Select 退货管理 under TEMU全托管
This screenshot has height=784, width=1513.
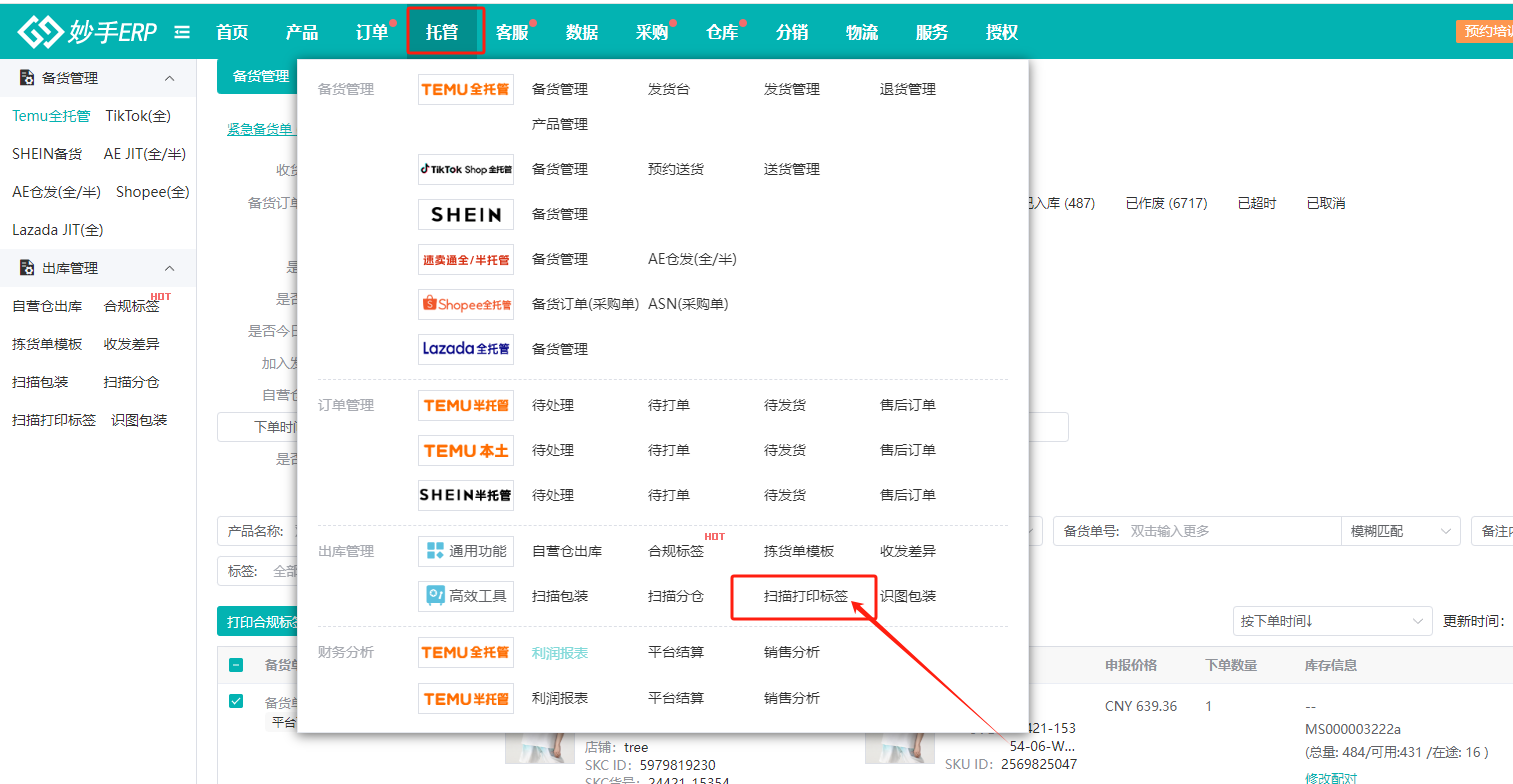(x=908, y=89)
